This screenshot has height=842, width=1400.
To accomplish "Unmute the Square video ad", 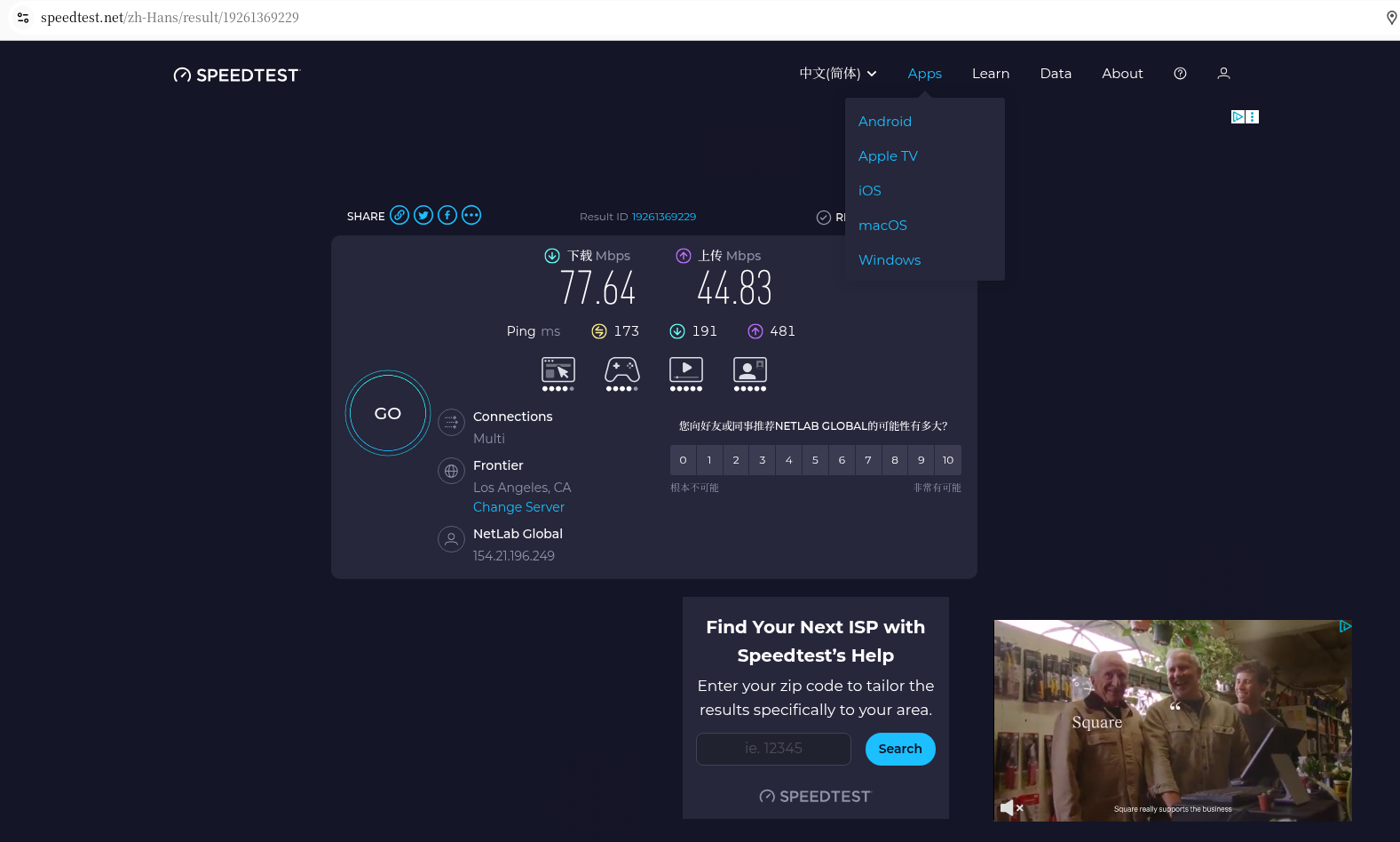I will tap(1011, 807).
